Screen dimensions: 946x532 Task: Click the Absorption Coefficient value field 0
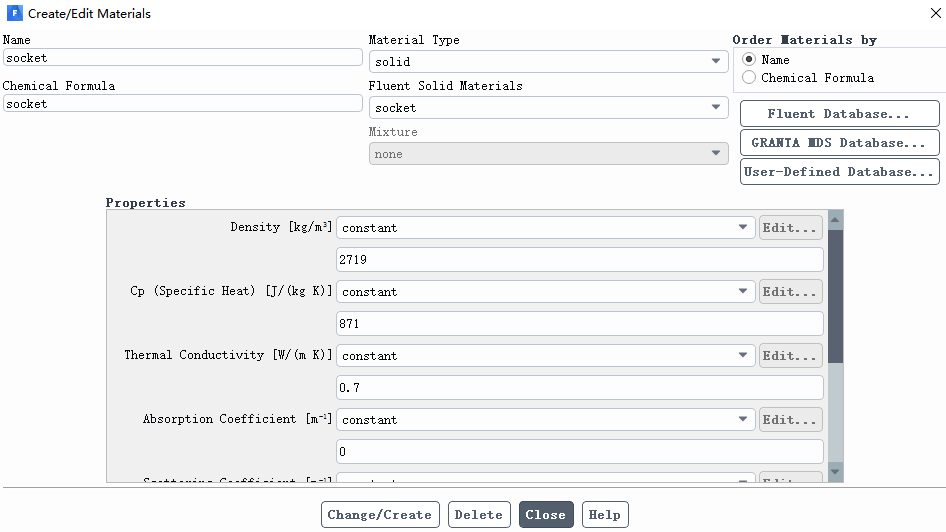pos(580,451)
